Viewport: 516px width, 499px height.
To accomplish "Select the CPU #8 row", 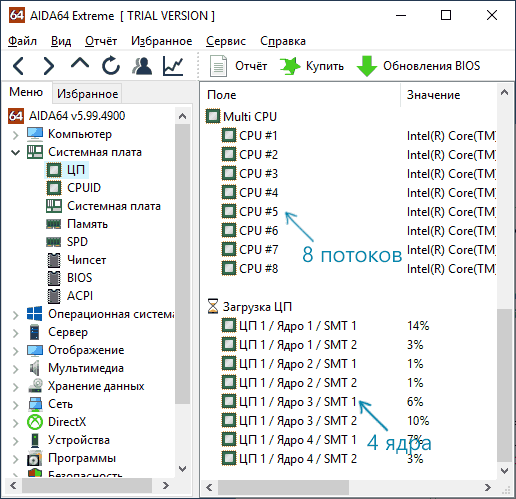I will coord(258,269).
